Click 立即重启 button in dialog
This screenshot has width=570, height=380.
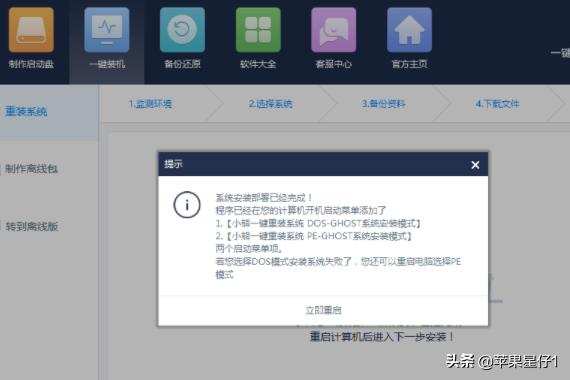point(323,310)
